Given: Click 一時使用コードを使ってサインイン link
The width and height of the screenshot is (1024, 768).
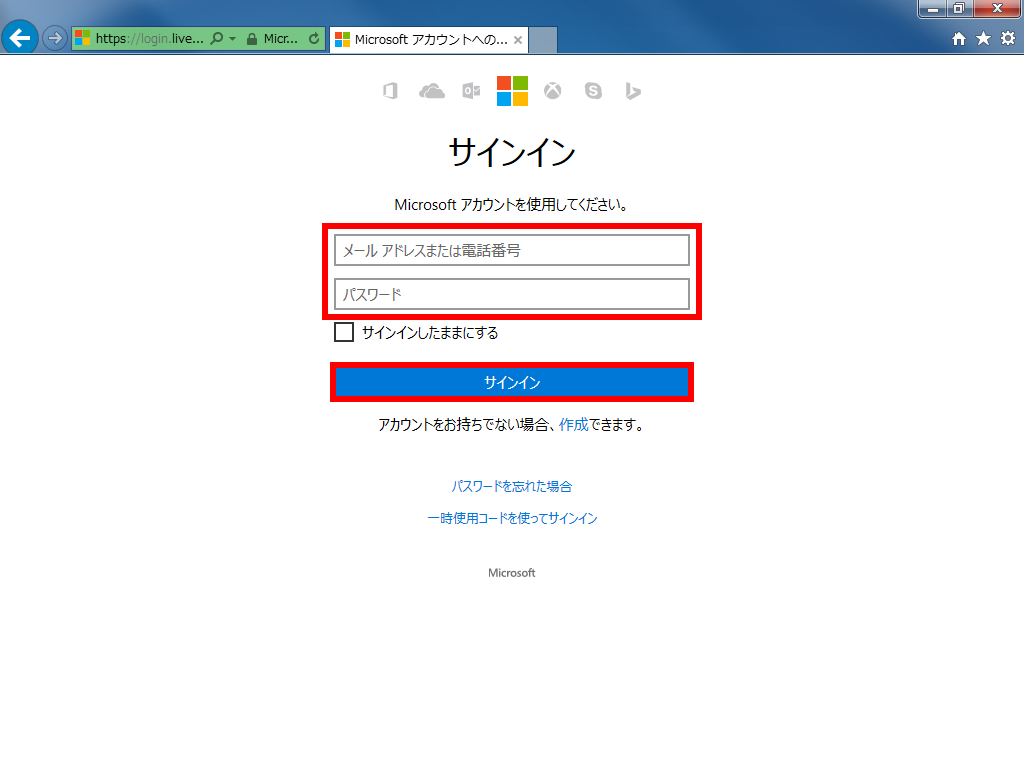Looking at the screenshot, I should [512, 518].
